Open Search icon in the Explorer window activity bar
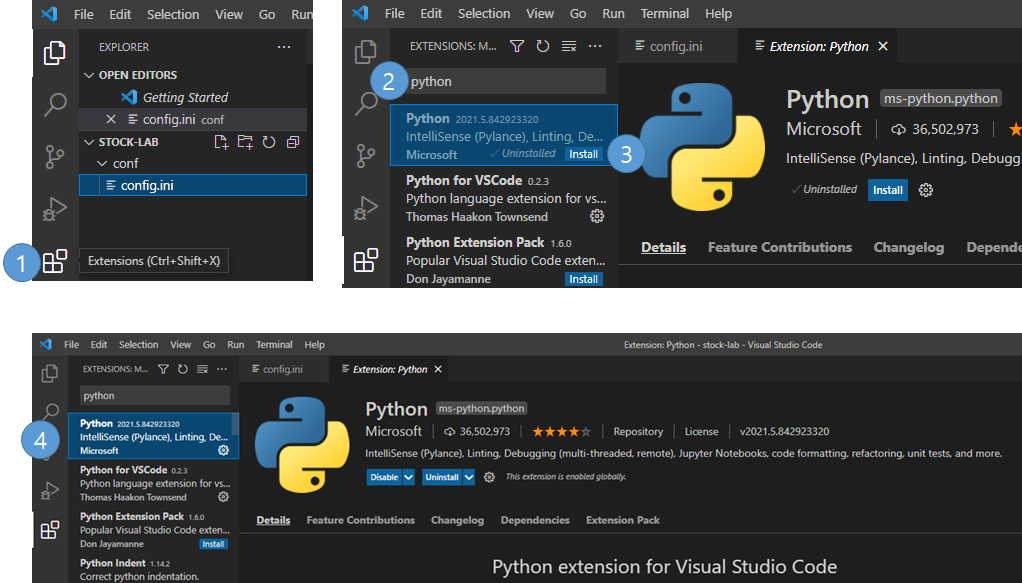Image resolution: width=1022 pixels, height=583 pixels. click(55, 104)
